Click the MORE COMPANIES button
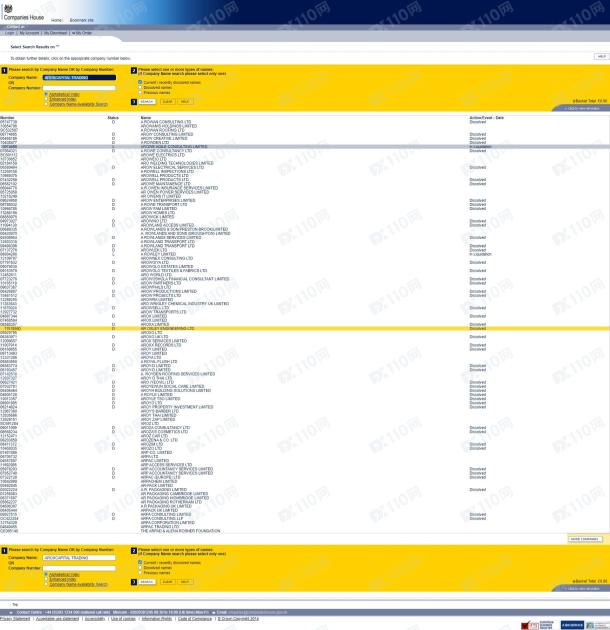The image size is (610, 630). click(x=585, y=539)
